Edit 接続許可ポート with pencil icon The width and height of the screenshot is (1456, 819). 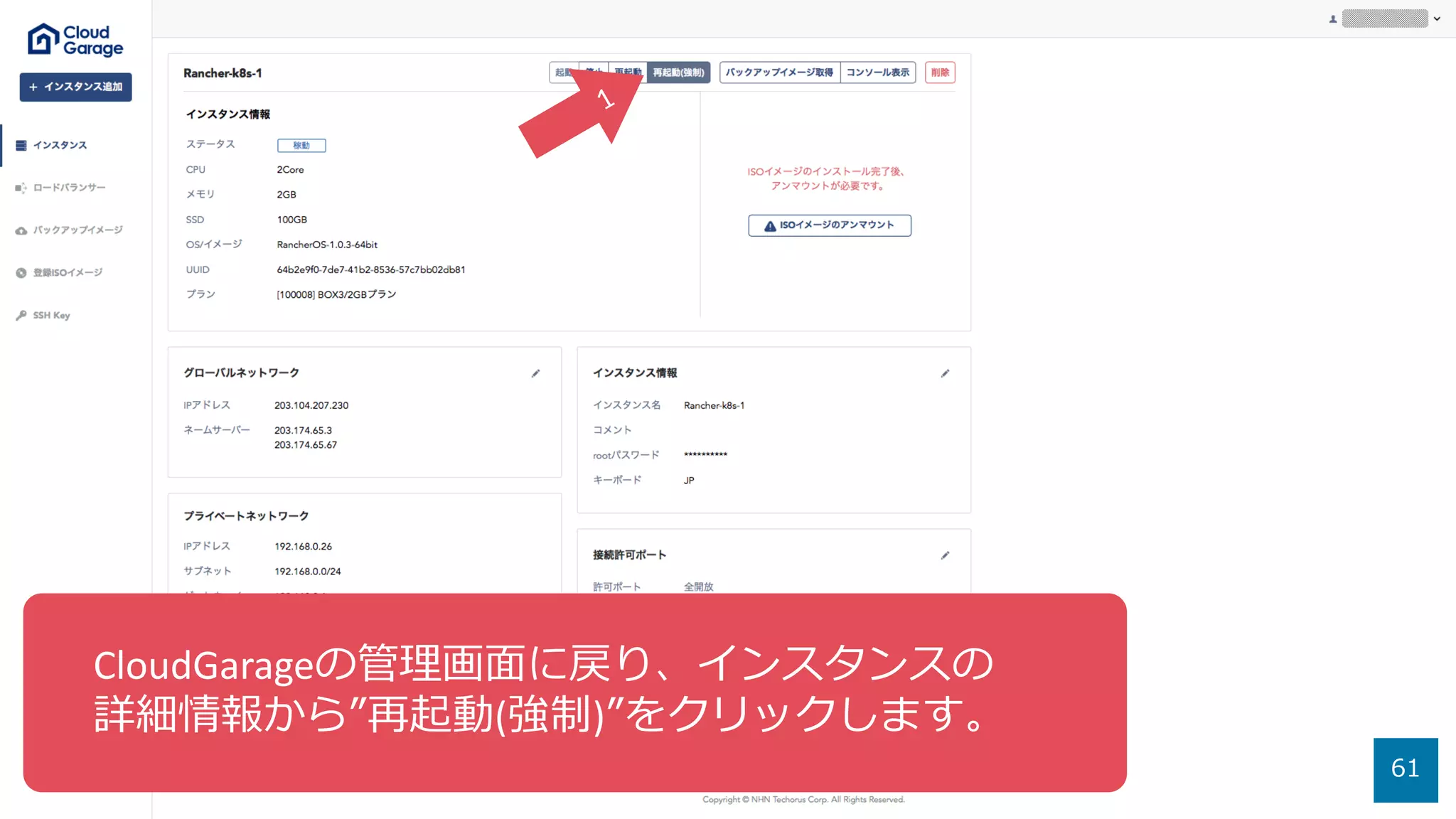click(x=946, y=555)
